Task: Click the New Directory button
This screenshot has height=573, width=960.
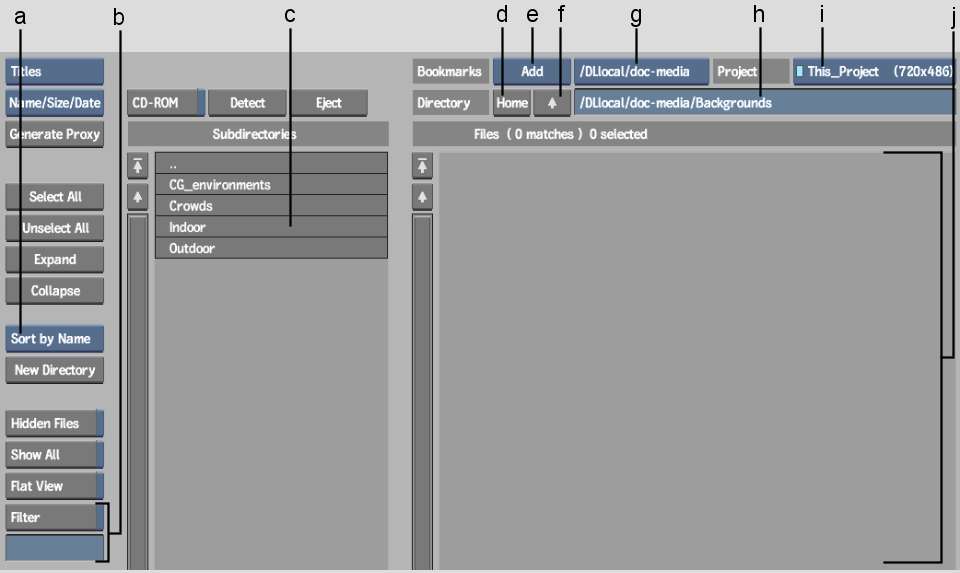Action: 54,370
